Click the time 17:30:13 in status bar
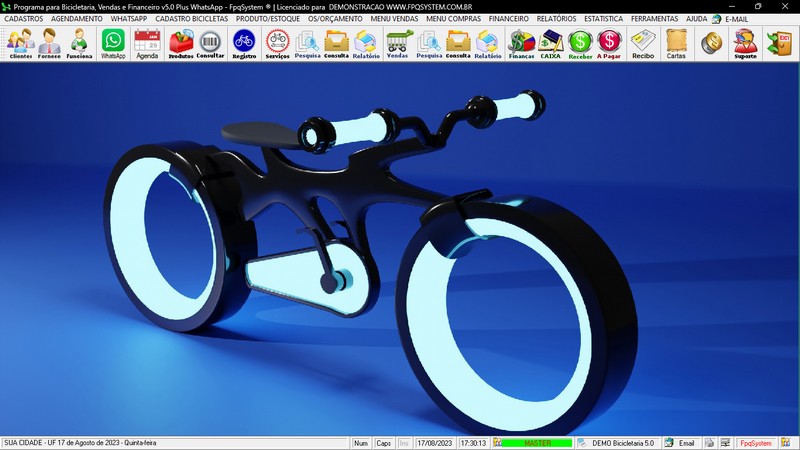800x450 pixels. 473,443
